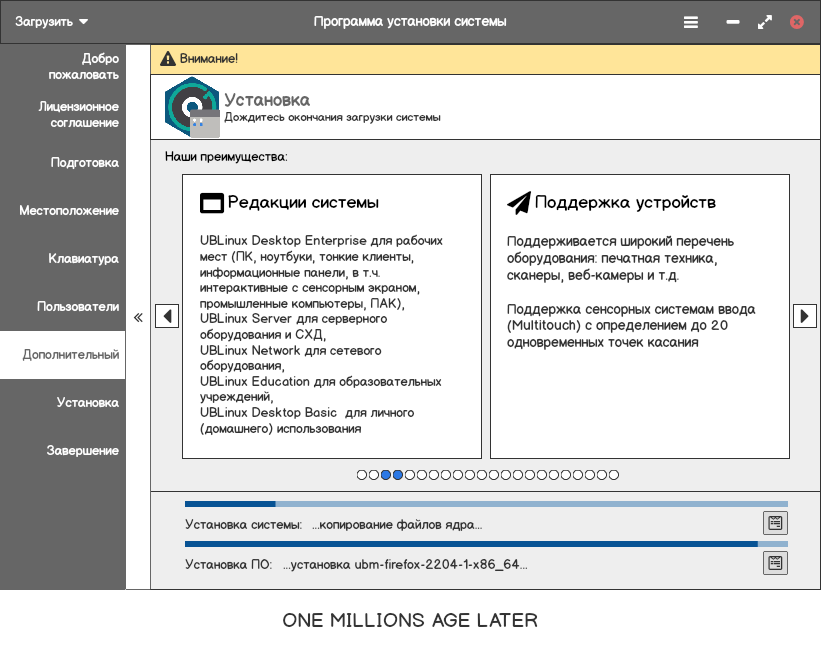
Task: Click the UBLinux Desktop Basic line
Action: pos(307,420)
